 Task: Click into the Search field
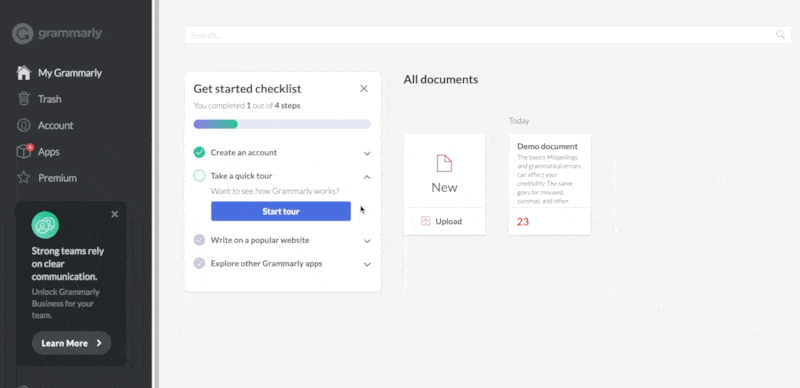[x=488, y=35]
